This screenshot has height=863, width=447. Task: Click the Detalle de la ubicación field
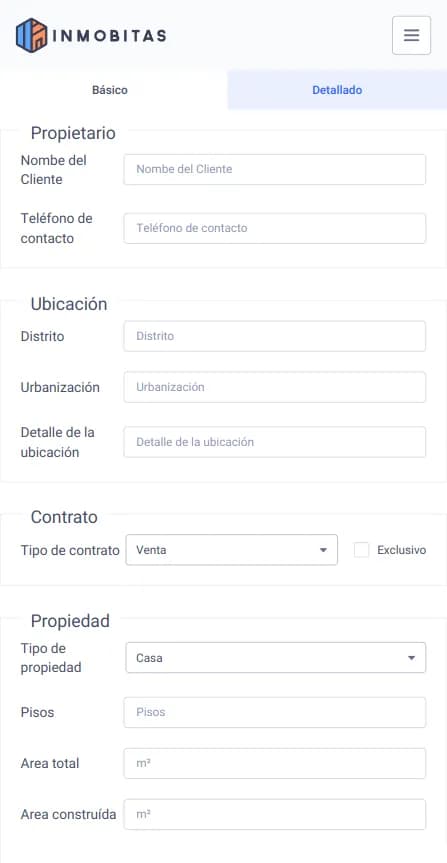(x=275, y=442)
